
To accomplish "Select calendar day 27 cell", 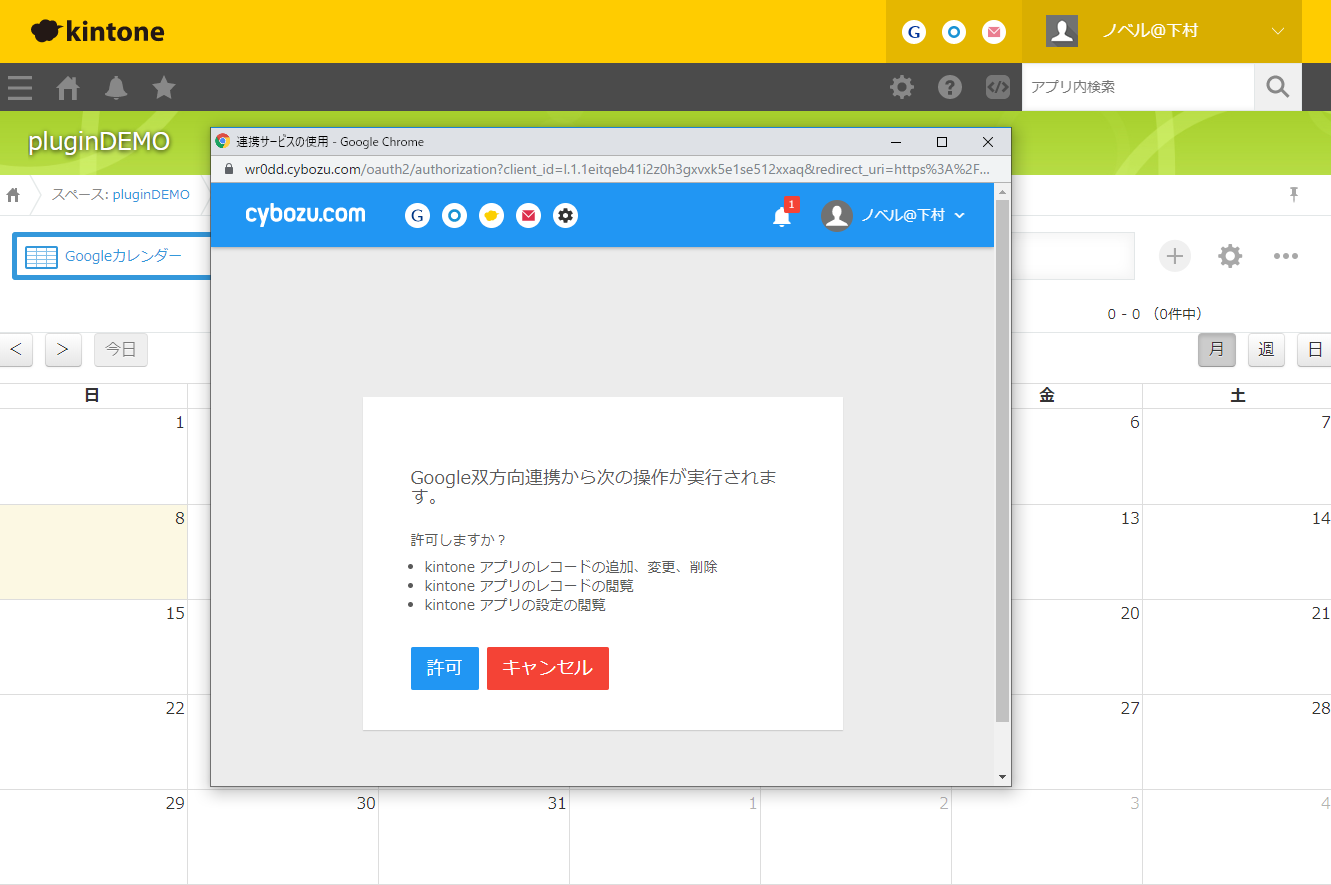I will pyautogui.click(x=1077, y=742).
